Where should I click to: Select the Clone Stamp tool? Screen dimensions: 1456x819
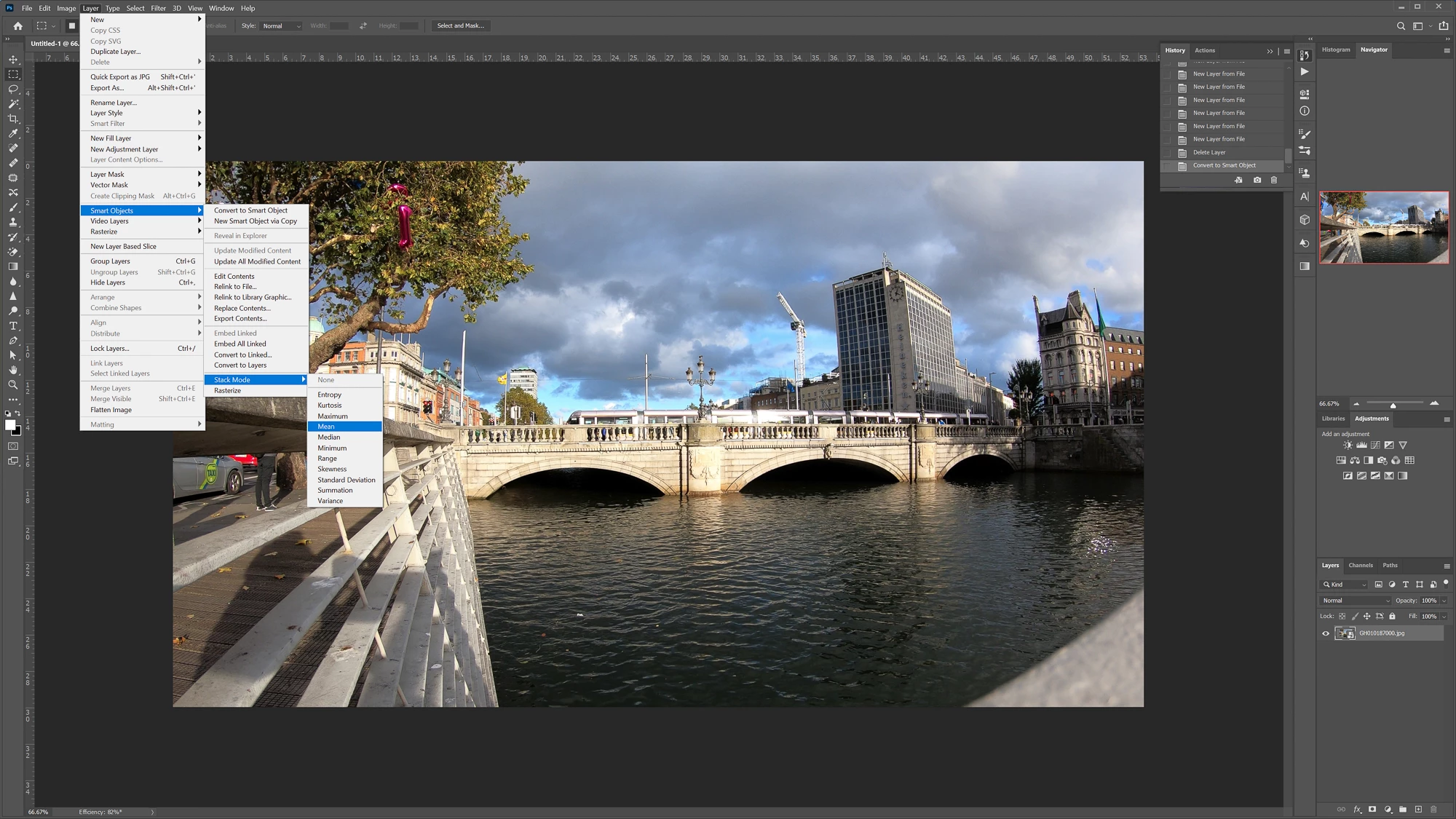(x=13, y=222)
